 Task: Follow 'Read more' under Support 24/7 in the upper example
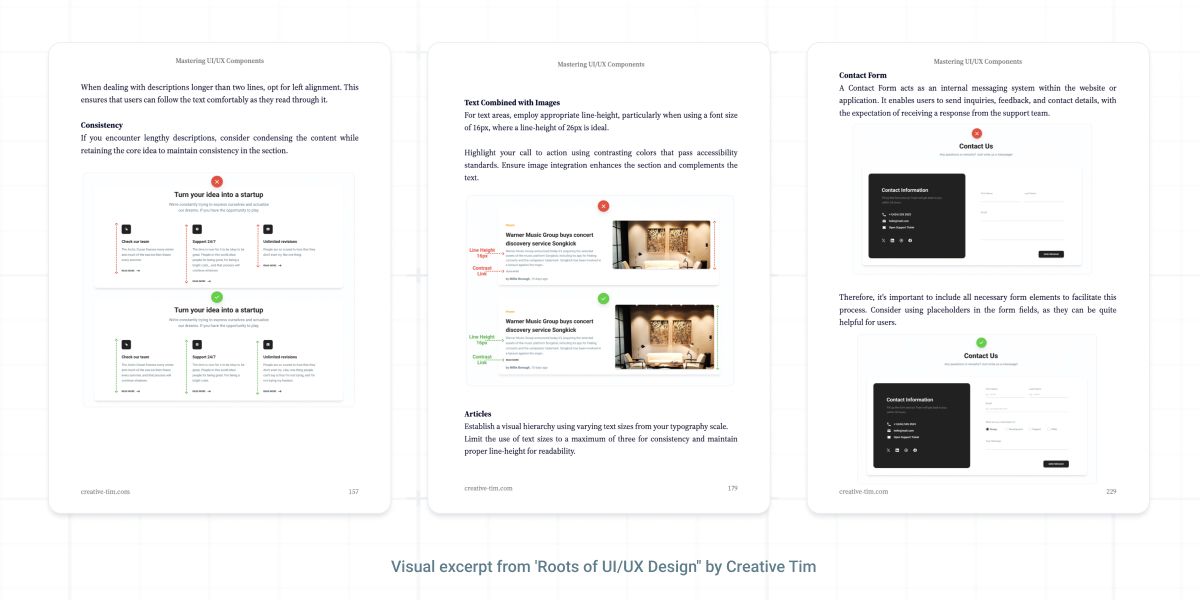(x=199, y=281)
